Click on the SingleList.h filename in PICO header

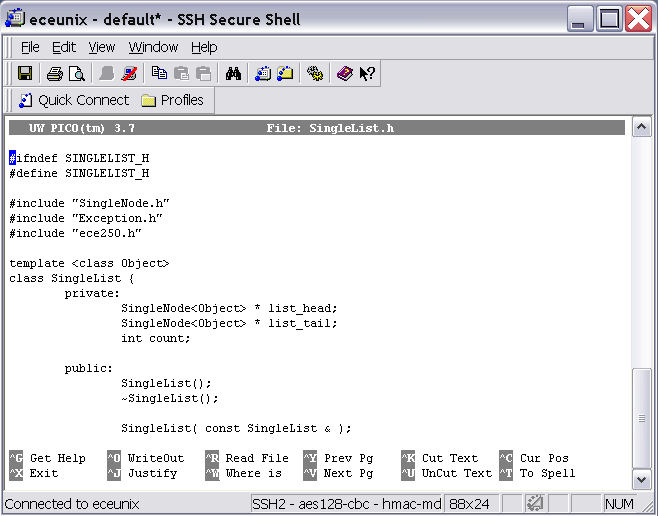pos(351,128)
